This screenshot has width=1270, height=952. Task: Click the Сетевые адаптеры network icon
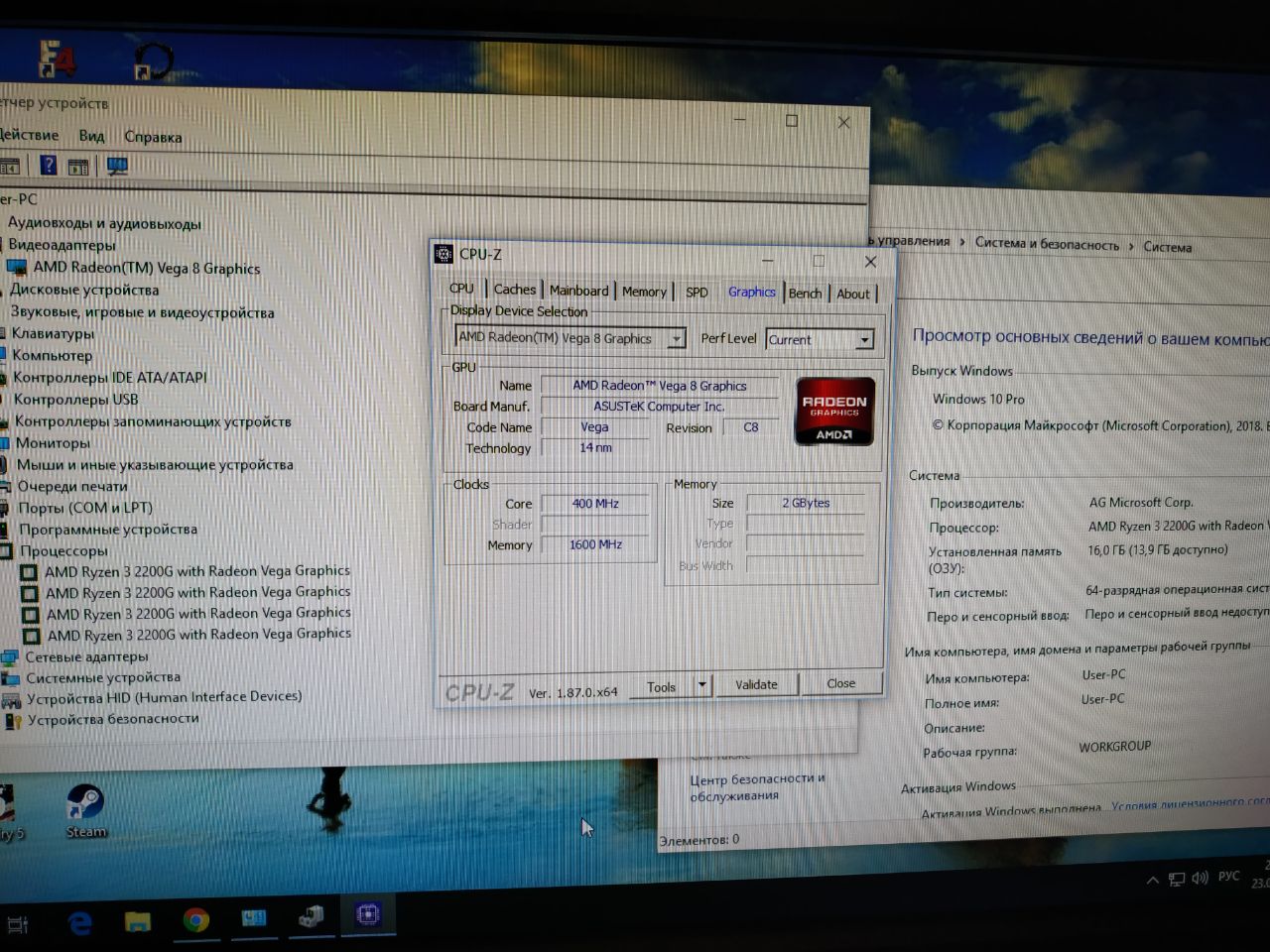click(x=10, y=657)
